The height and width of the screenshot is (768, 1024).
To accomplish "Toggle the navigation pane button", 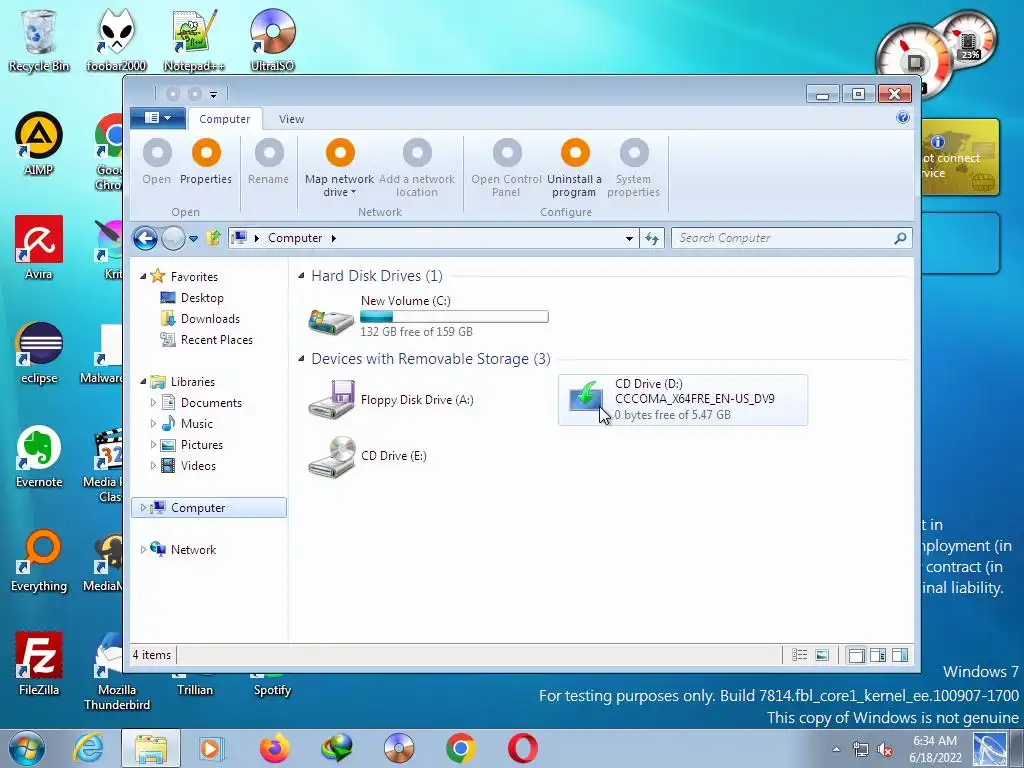I will coord(856,655).
